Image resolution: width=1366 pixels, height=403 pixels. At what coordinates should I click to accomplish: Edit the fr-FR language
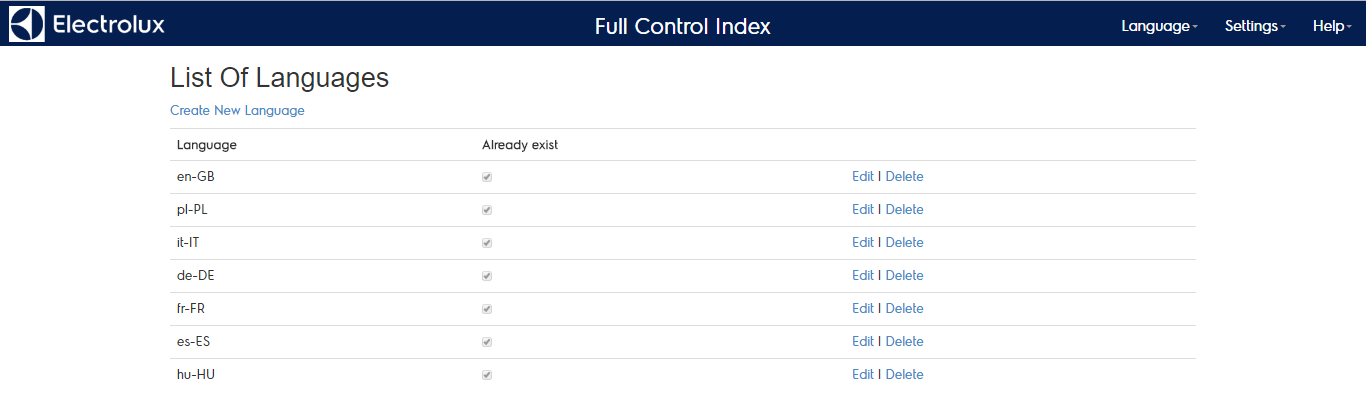(x=863, y=309)
